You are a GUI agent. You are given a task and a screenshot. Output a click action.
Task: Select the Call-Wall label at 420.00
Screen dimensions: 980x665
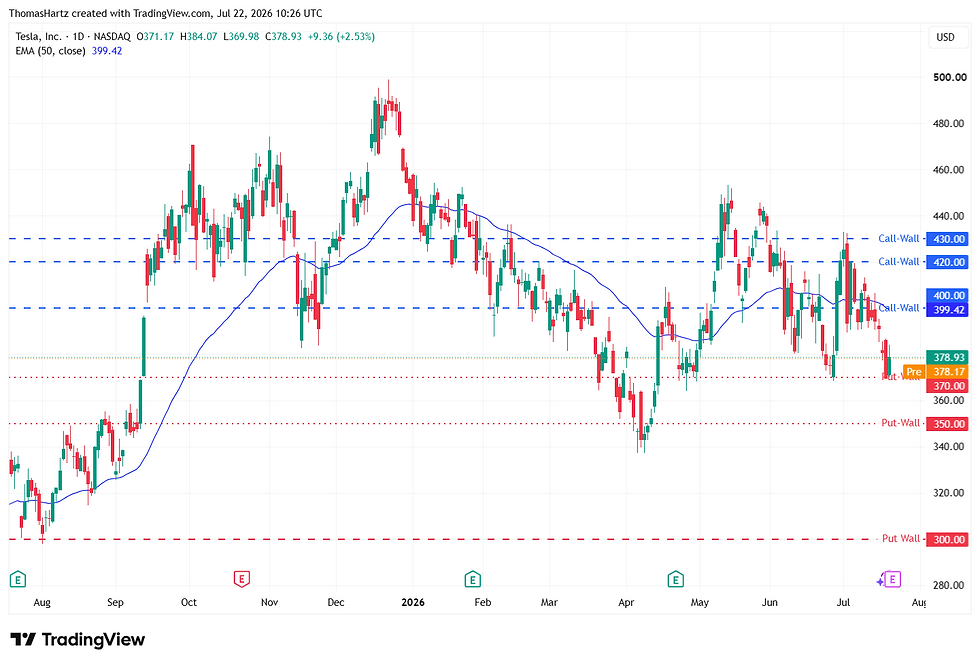point(899,261)
